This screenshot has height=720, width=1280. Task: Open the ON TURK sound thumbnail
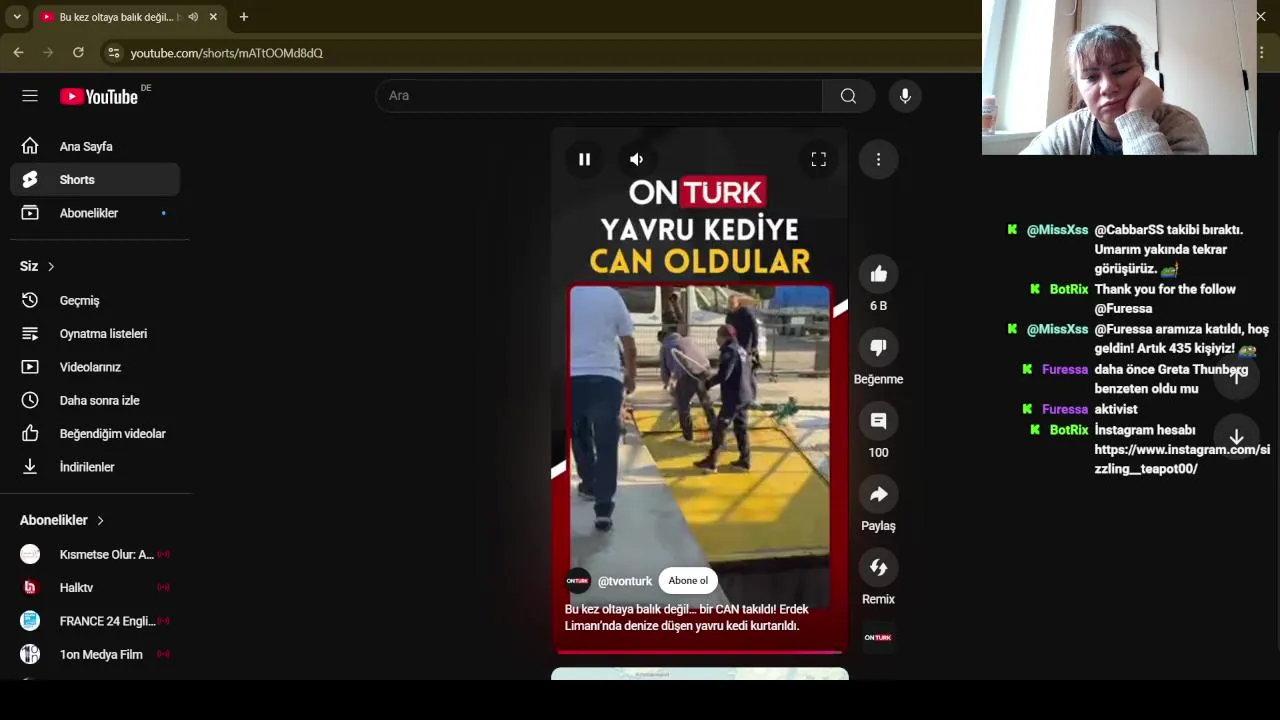tap(878, 637)
